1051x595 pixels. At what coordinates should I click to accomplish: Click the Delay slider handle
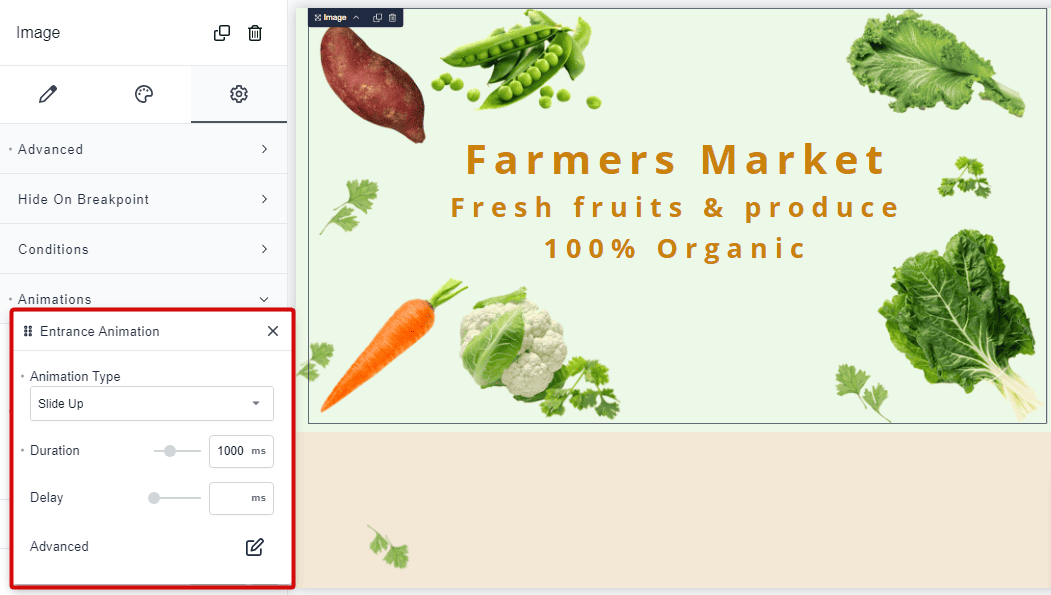(x=154, y=498)
